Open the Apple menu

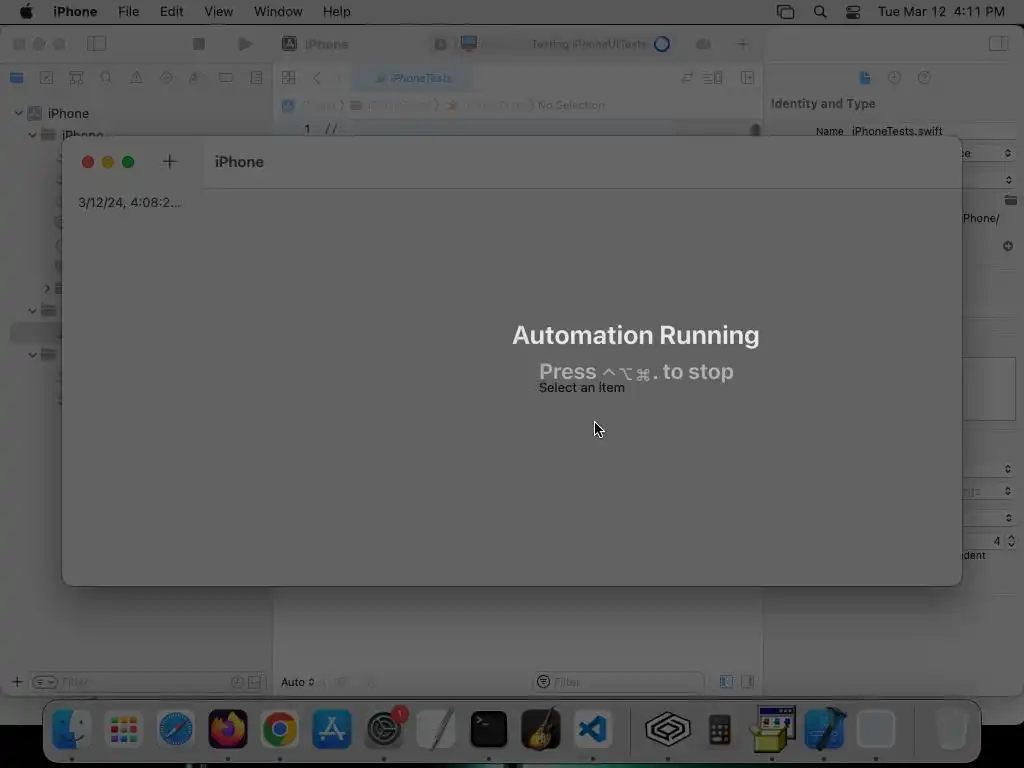pyautogui.click(x=25, y=11)
